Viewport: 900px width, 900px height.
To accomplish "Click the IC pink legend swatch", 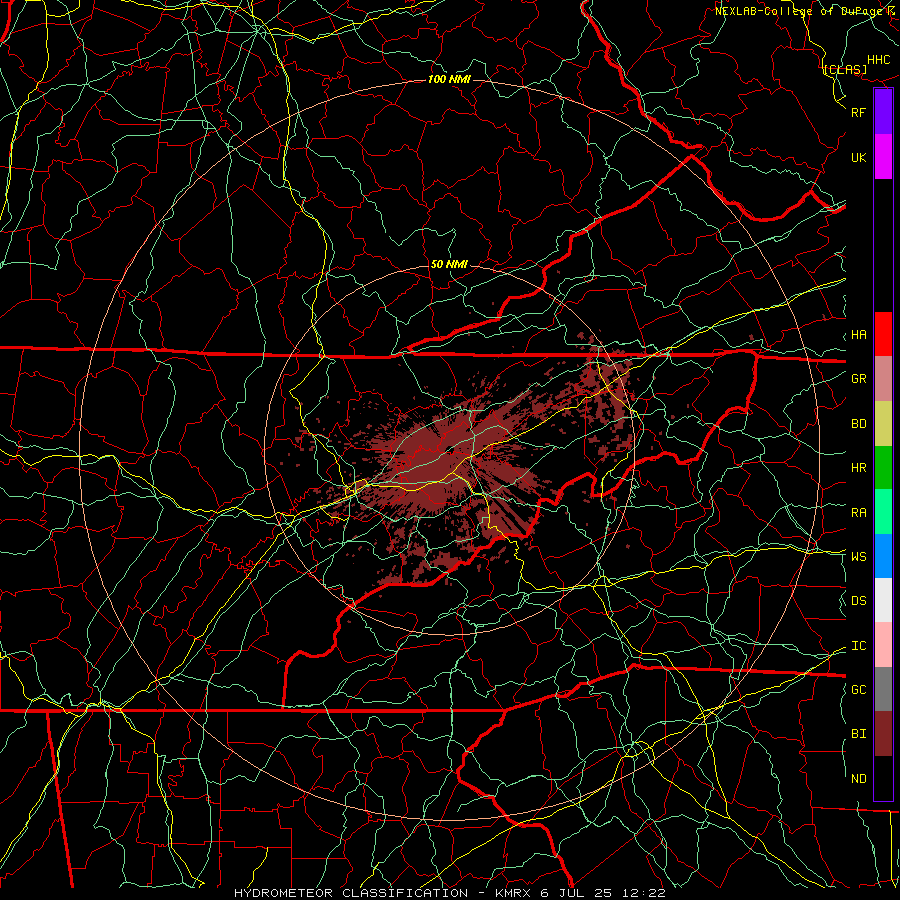I will point(883,645).
